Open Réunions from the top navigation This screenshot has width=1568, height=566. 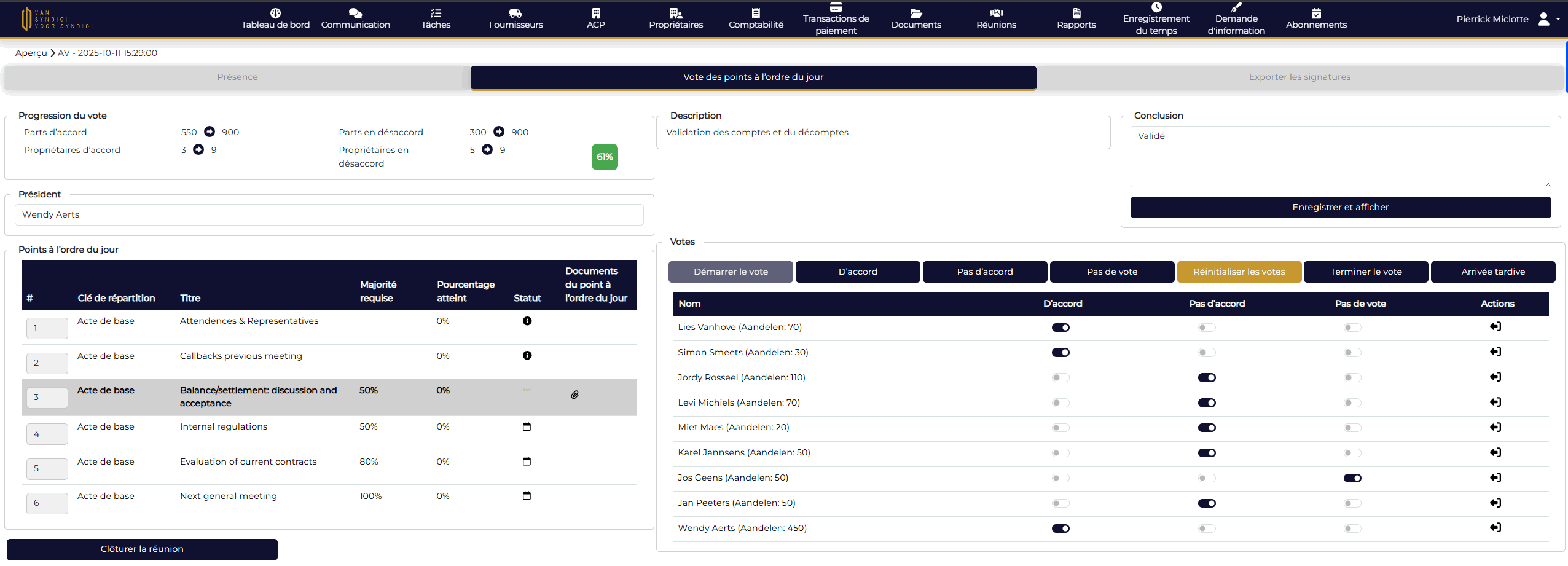click(996, 18)
